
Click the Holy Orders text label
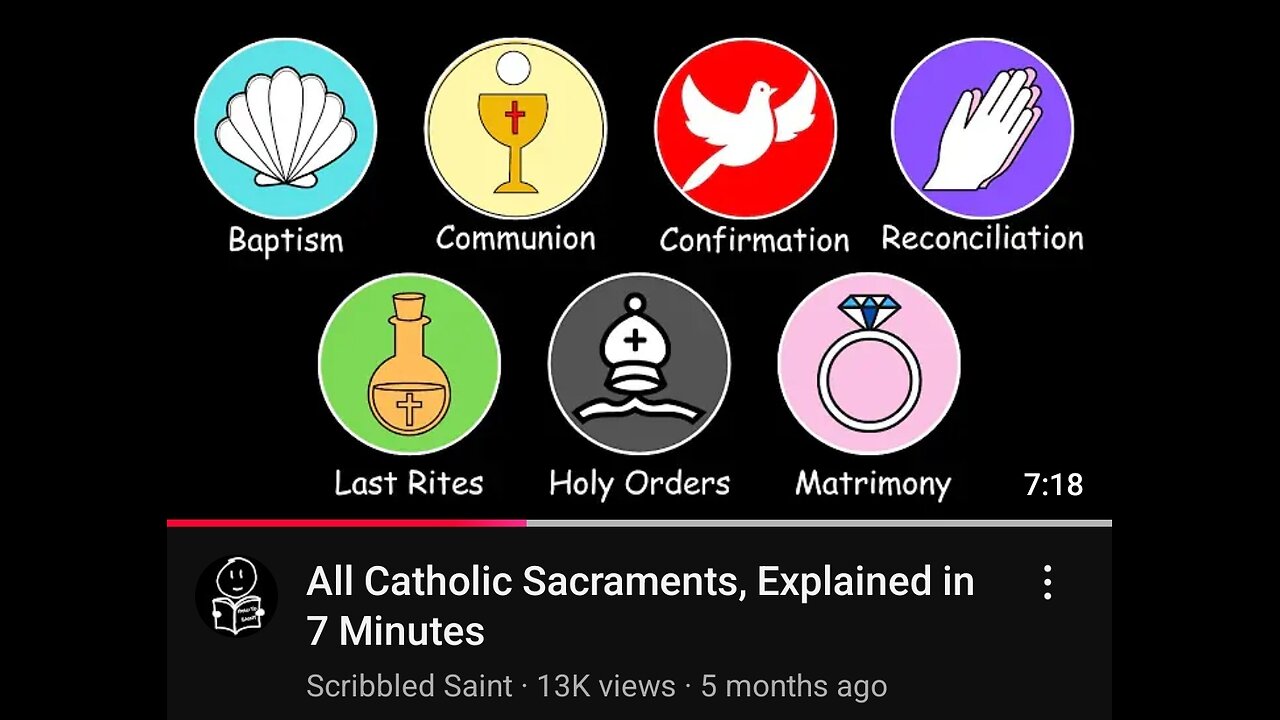click(639, 484)
